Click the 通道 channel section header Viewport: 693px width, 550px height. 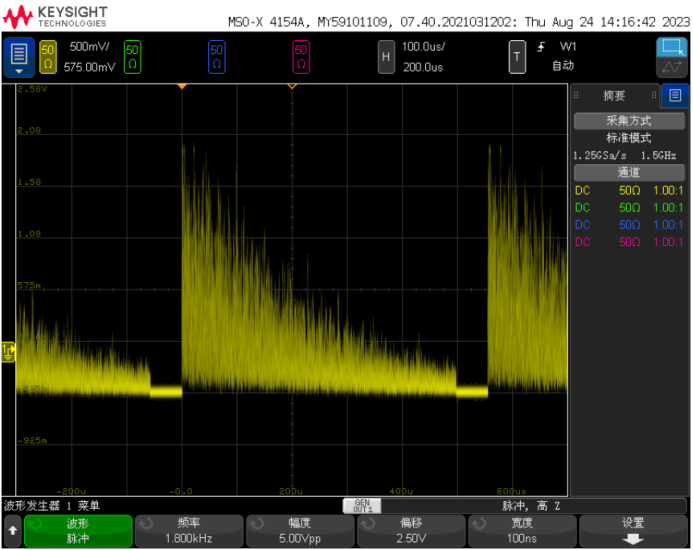pos(628,172)
